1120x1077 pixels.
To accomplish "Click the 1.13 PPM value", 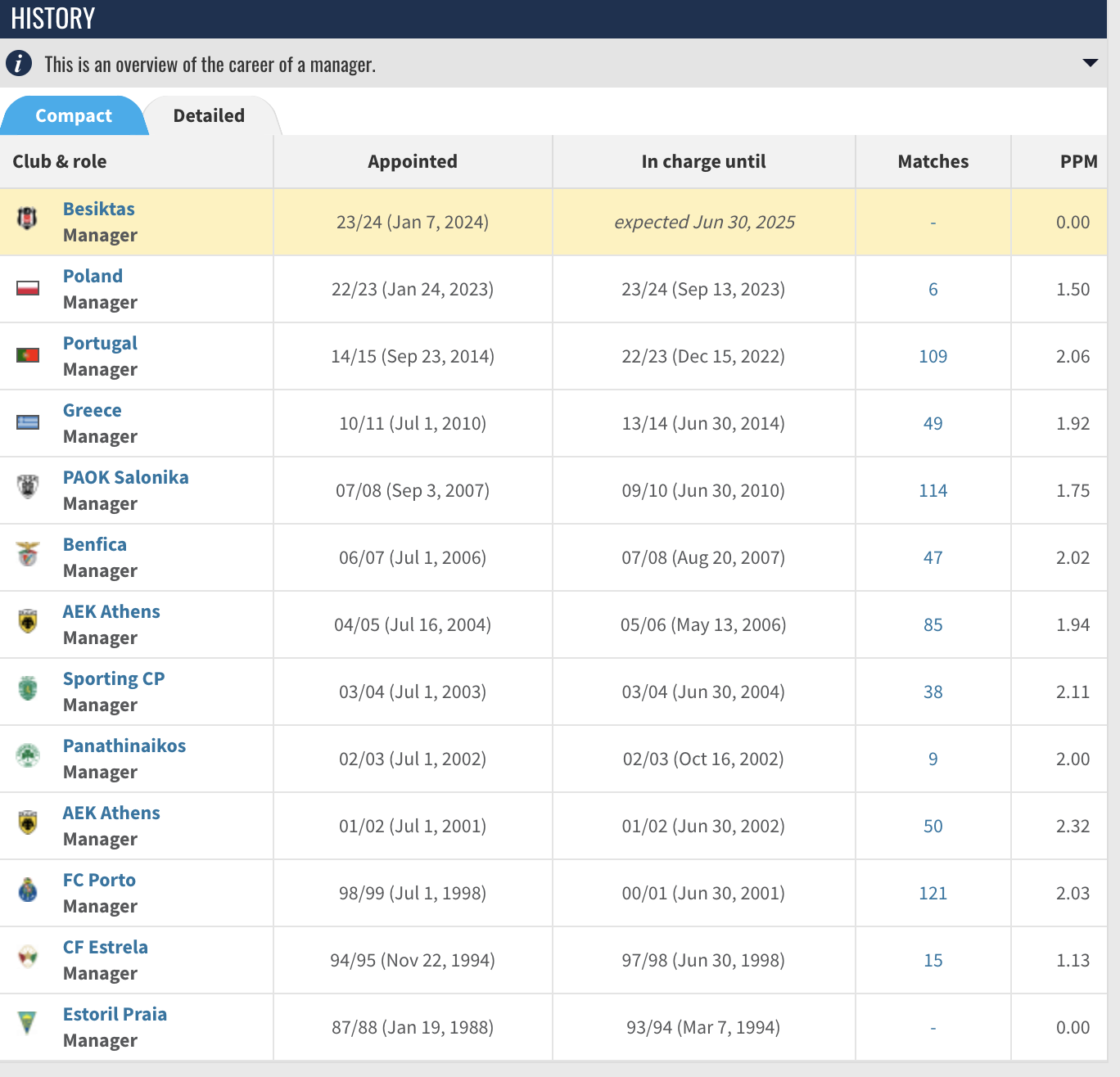I will point(1073,960).
